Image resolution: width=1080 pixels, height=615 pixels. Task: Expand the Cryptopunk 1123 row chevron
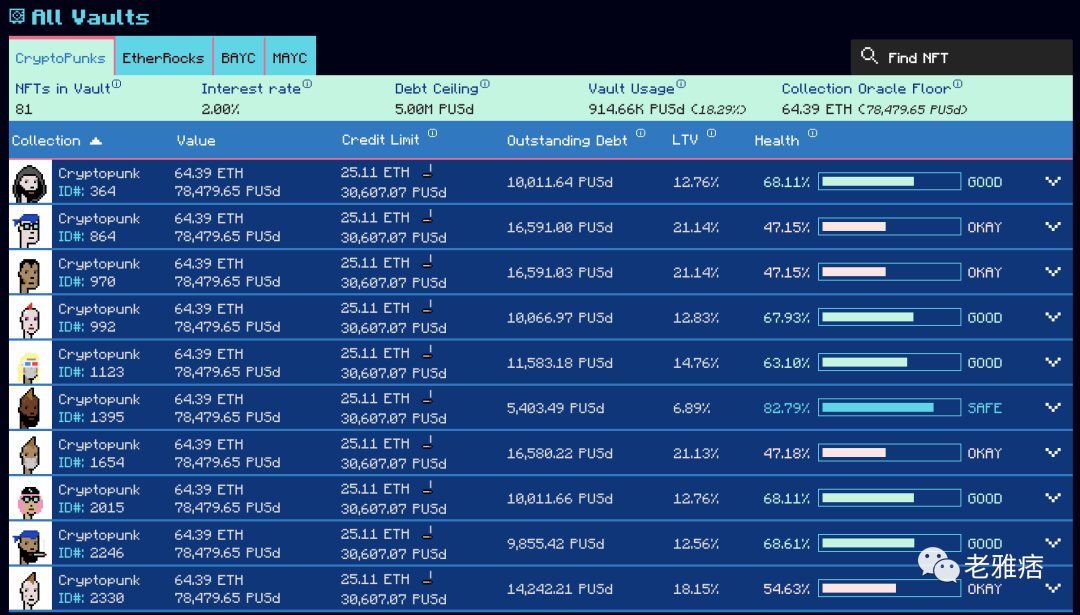pos(1052,362)
